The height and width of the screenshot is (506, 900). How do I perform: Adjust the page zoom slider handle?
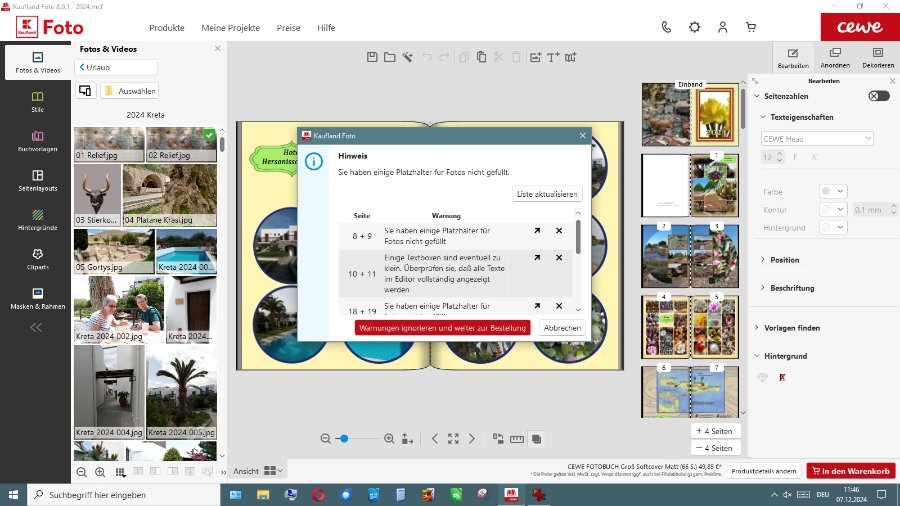[343, 438]
